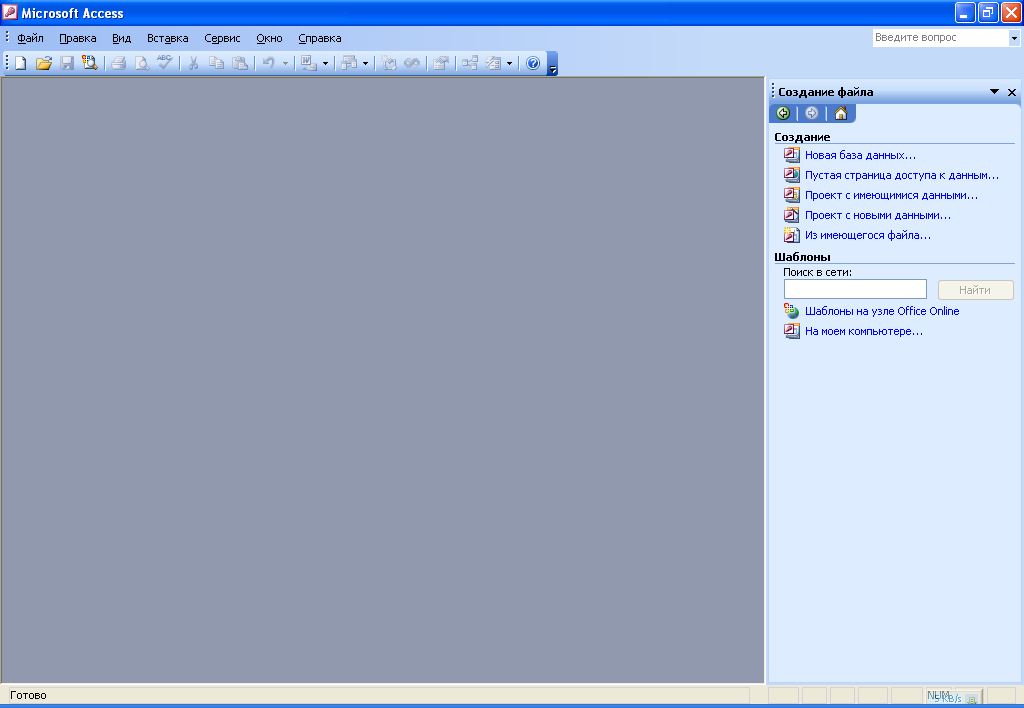Viewport: 1024px width, 708px height.
Task: Click the Relationships toolbar icon
Action: pos(470,63)
